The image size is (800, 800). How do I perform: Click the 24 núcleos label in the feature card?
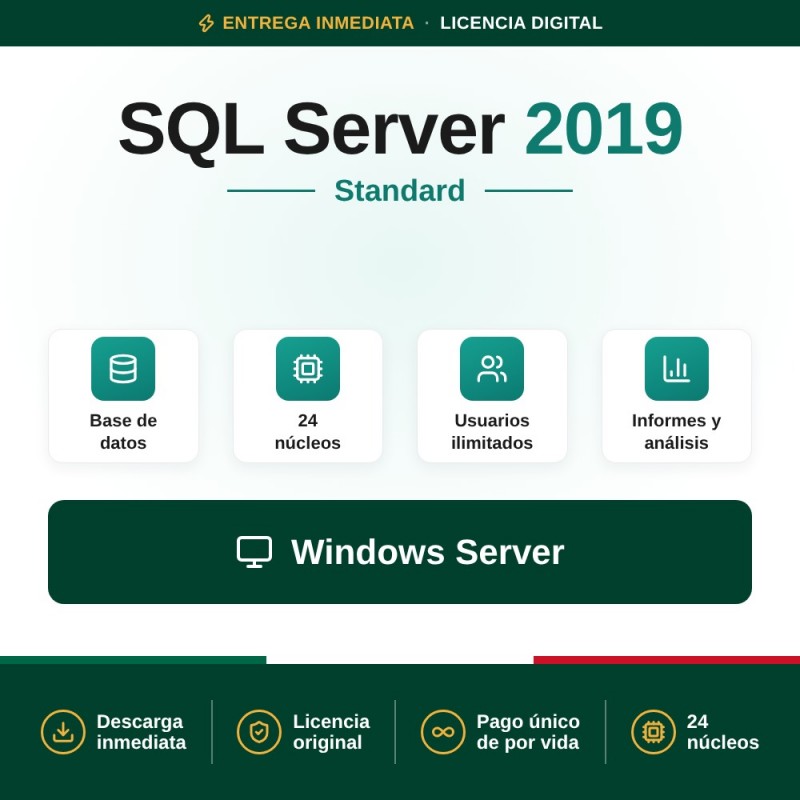[308, 432]
